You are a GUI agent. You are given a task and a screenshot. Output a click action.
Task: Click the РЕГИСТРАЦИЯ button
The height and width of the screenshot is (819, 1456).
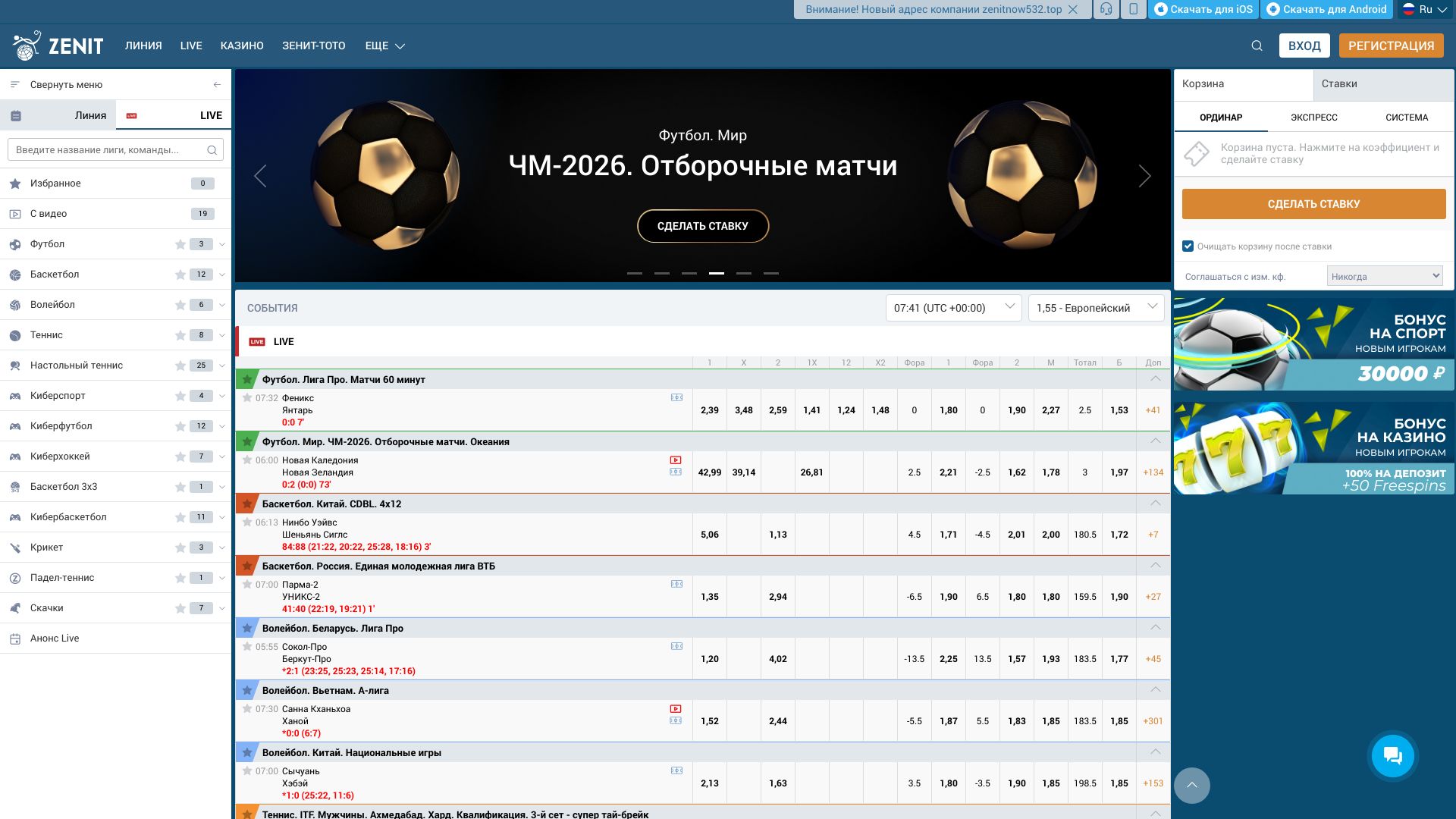pyautogui.click(x=1391, y=46)
